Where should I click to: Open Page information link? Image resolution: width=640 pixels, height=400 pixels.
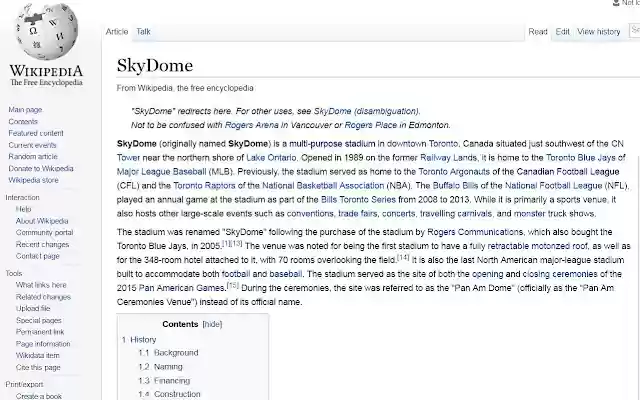click(x=43, y=344)
